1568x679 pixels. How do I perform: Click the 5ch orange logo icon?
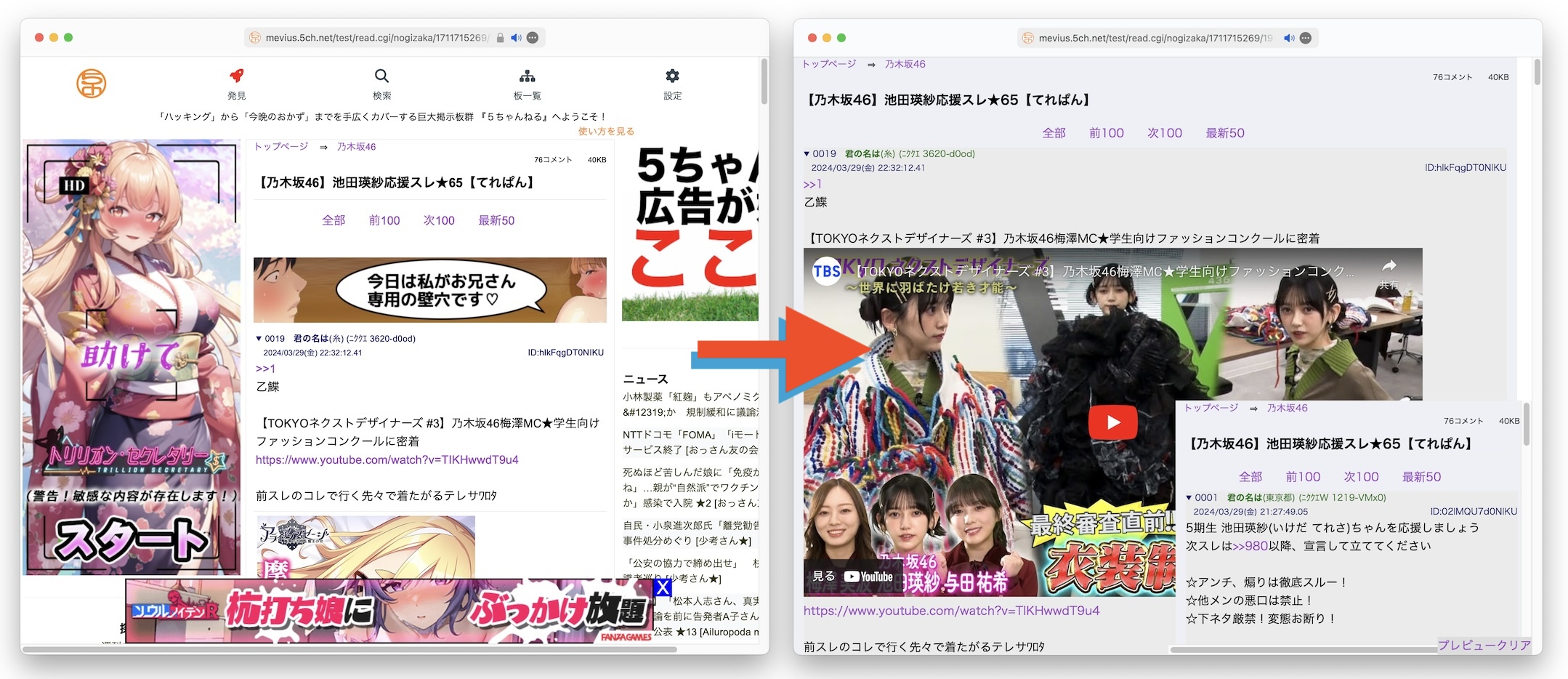[92, 84]
